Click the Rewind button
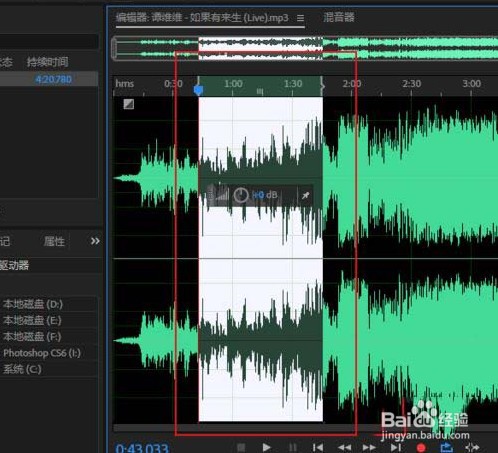Screen dimensions: 498x453 tap(344, 447)
